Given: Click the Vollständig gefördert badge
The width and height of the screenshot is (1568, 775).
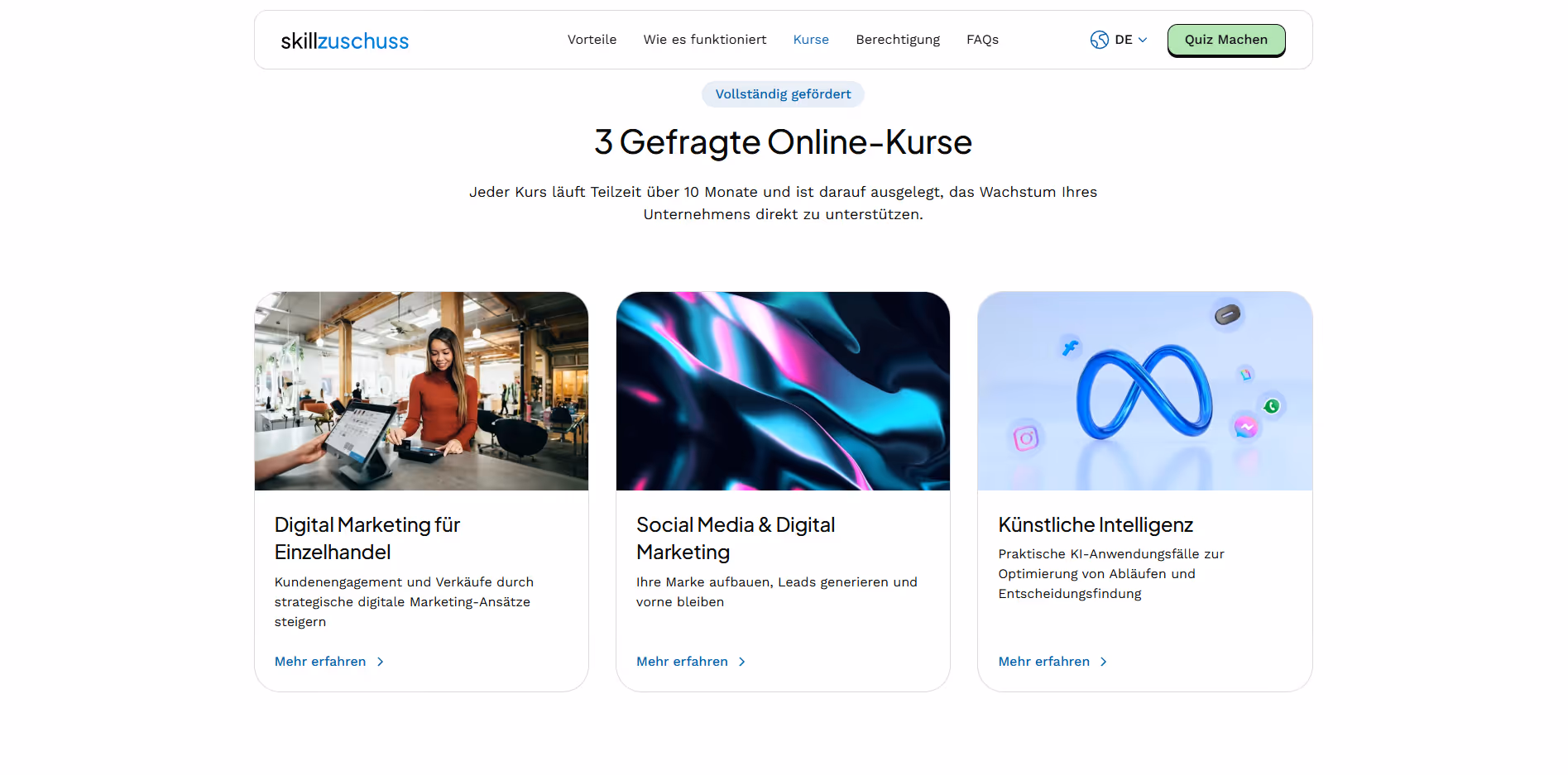Looking at the screenshot, I should (x=783, y=94).
